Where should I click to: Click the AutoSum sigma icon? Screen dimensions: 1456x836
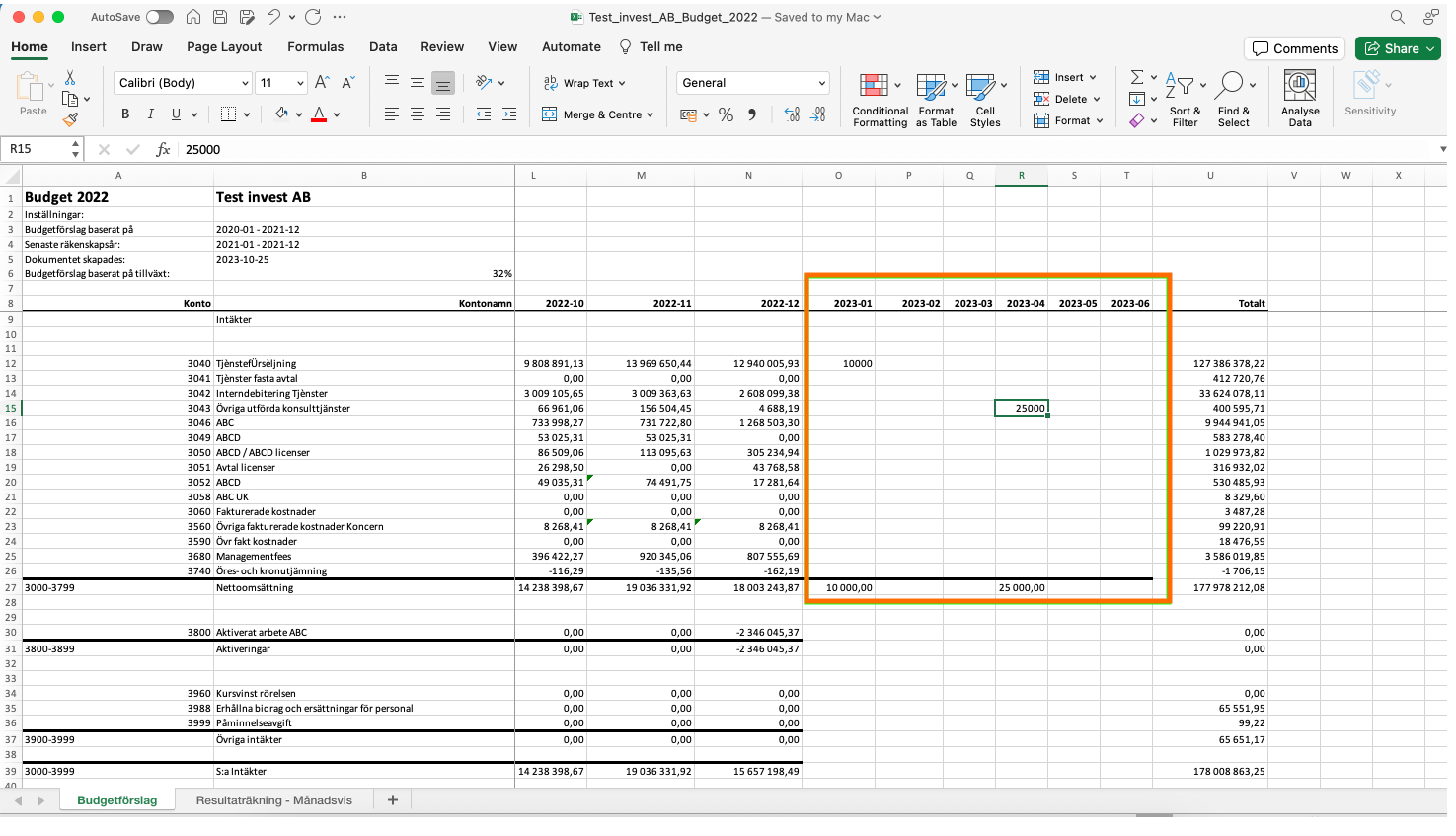pos(1137,77)
